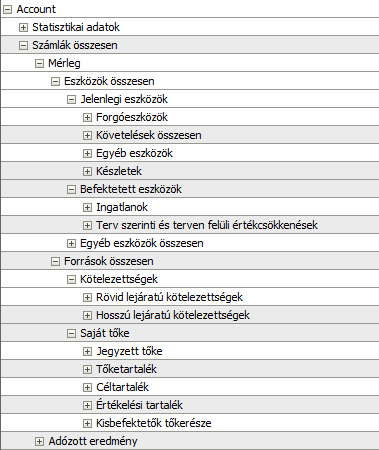This screenshot has width=379, height=450.
Task: Select the Jelenlegi eszközök tree item
Action: click(x=124, y=99)
